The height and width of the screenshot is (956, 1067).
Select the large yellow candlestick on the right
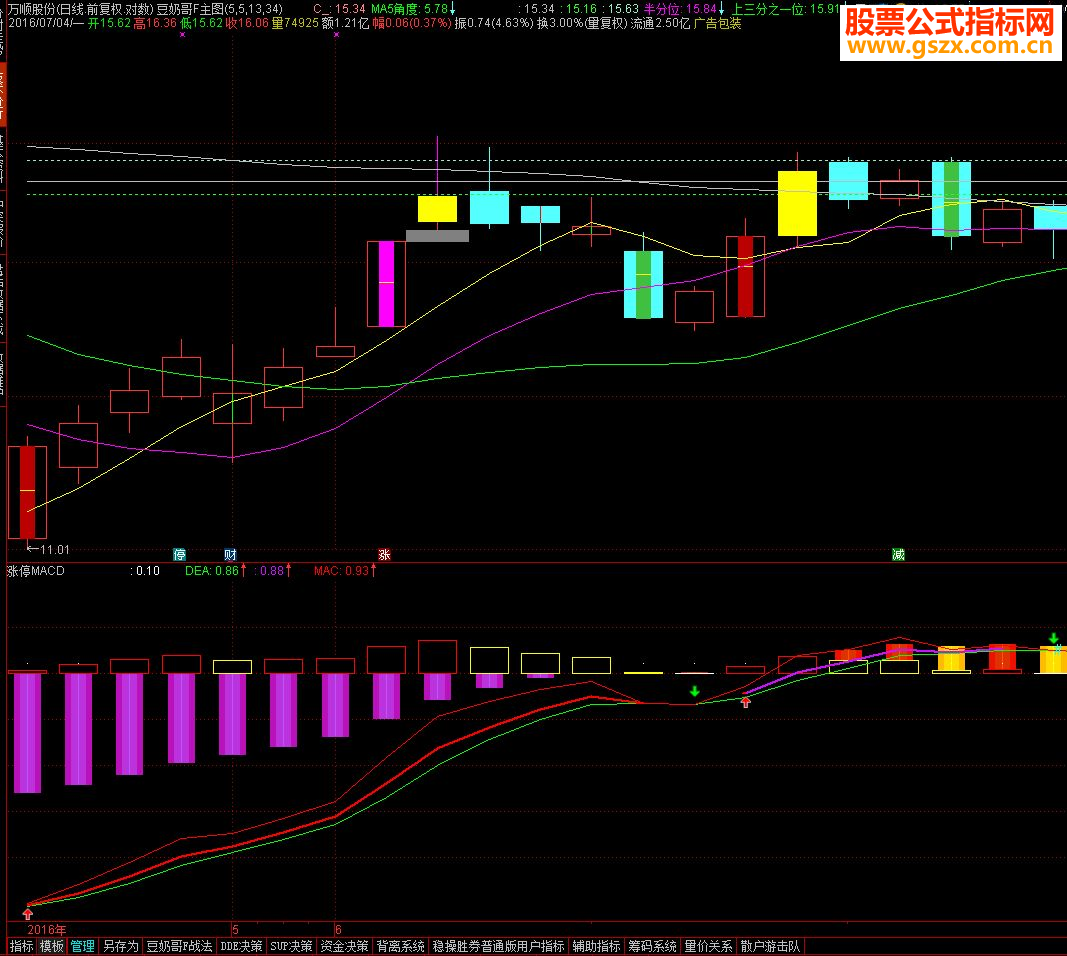tap(797, 203)
